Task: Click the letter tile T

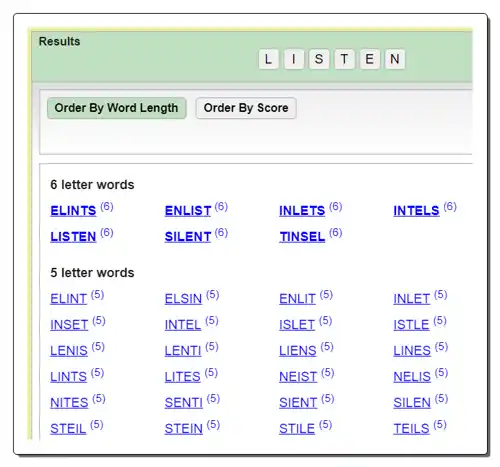Action: tap(344, 59)
